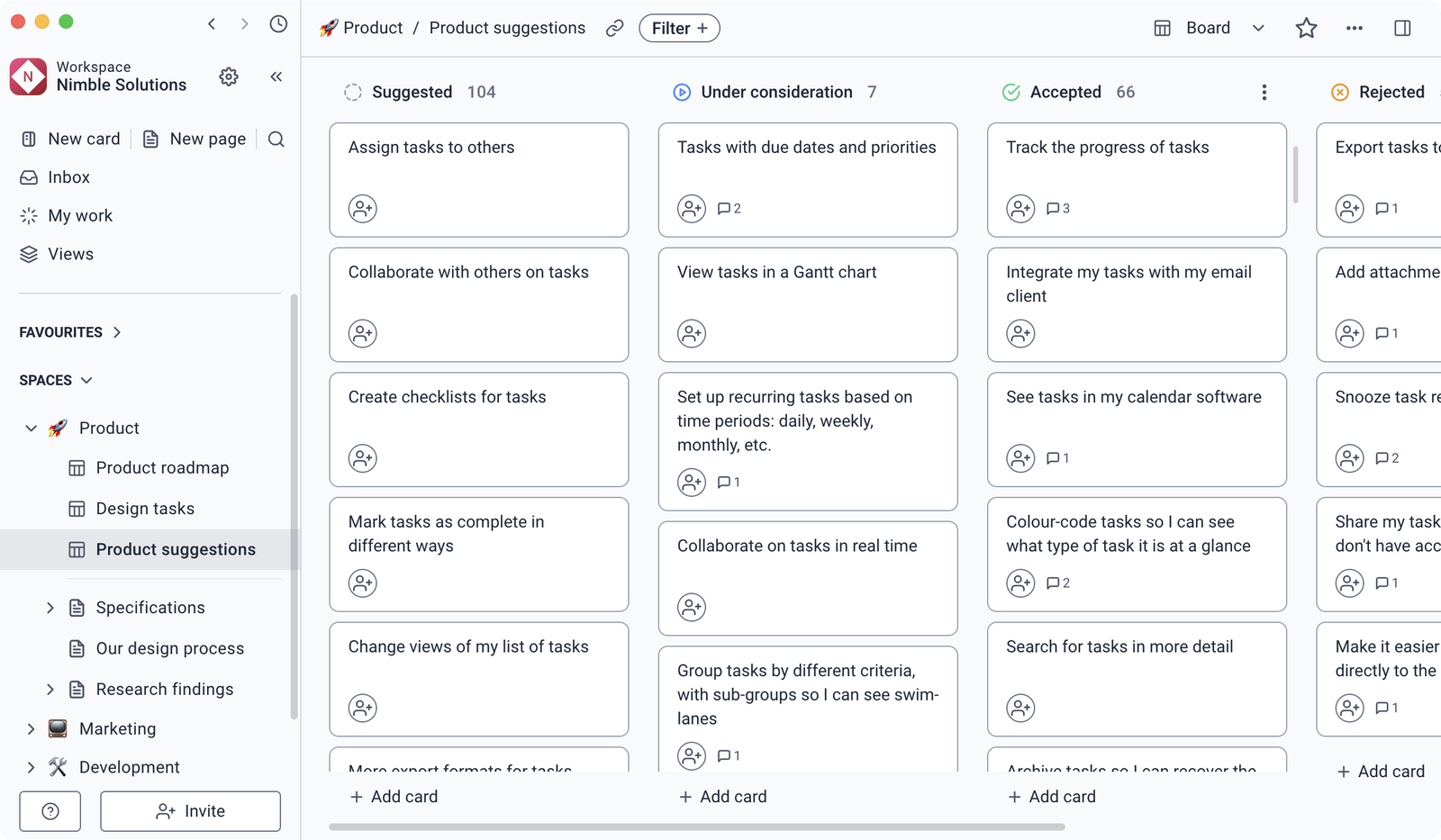Collapse the SPACES section
Screen dimensions: 1441x840
(x=86, y=379)
